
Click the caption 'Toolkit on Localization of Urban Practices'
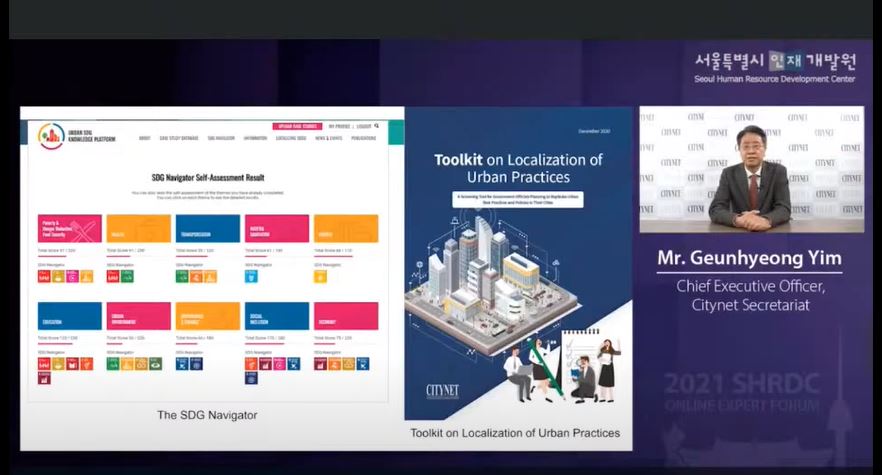(515, 433)
